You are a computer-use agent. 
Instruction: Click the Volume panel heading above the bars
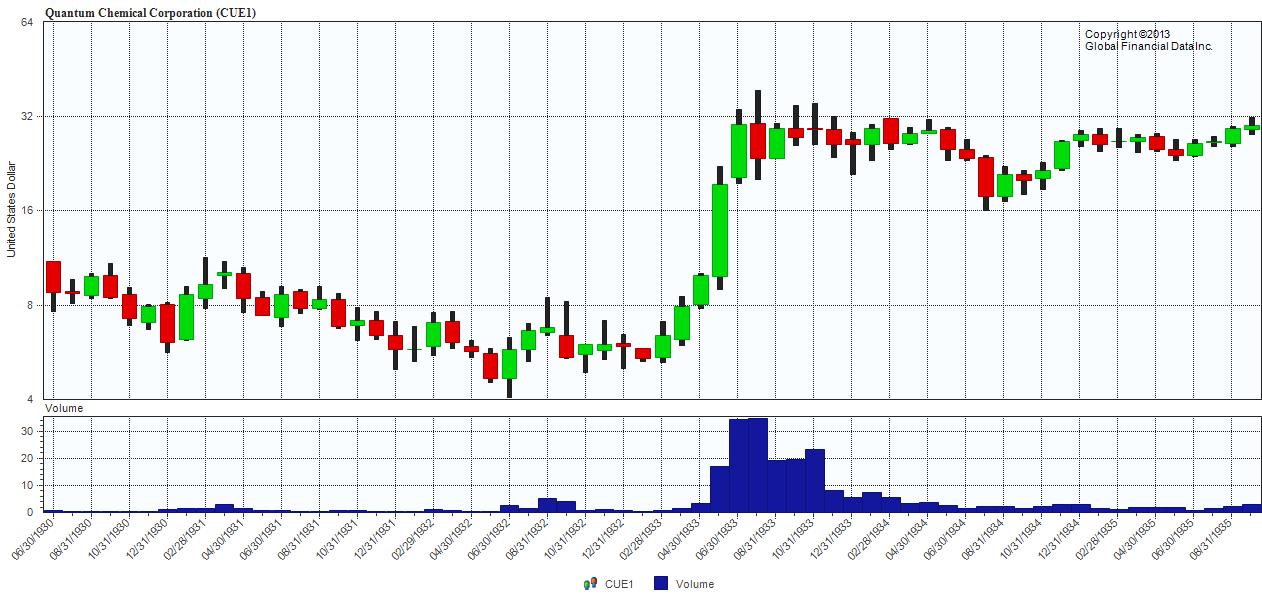pos(64,408)
